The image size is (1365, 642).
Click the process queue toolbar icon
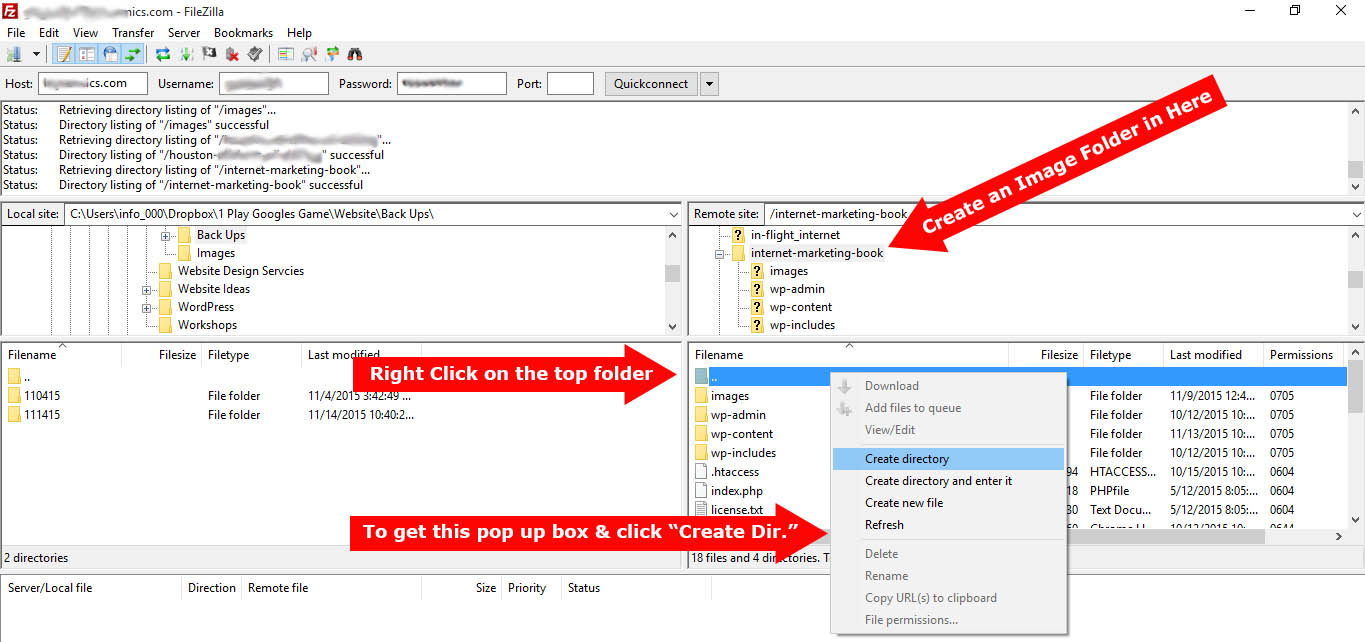(x=186, y=54)
